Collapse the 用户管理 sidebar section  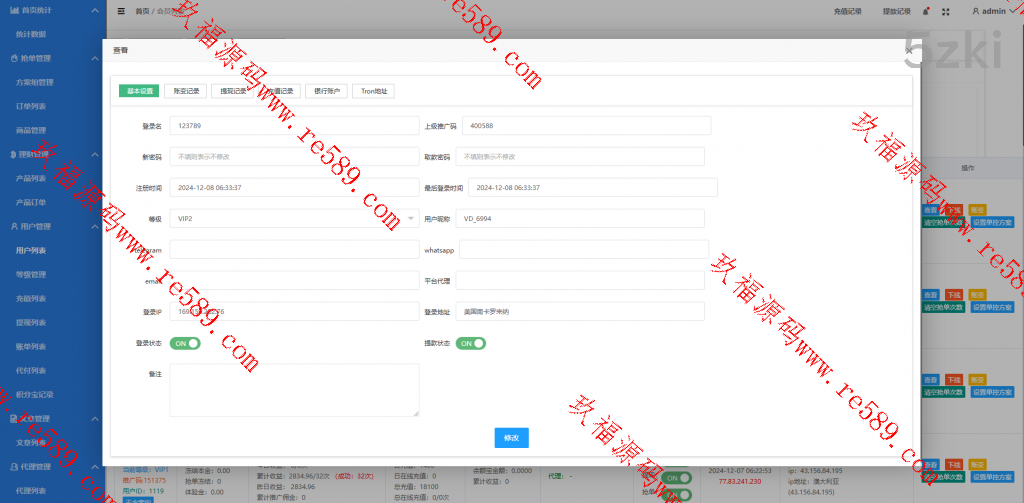tap(94, 227)
